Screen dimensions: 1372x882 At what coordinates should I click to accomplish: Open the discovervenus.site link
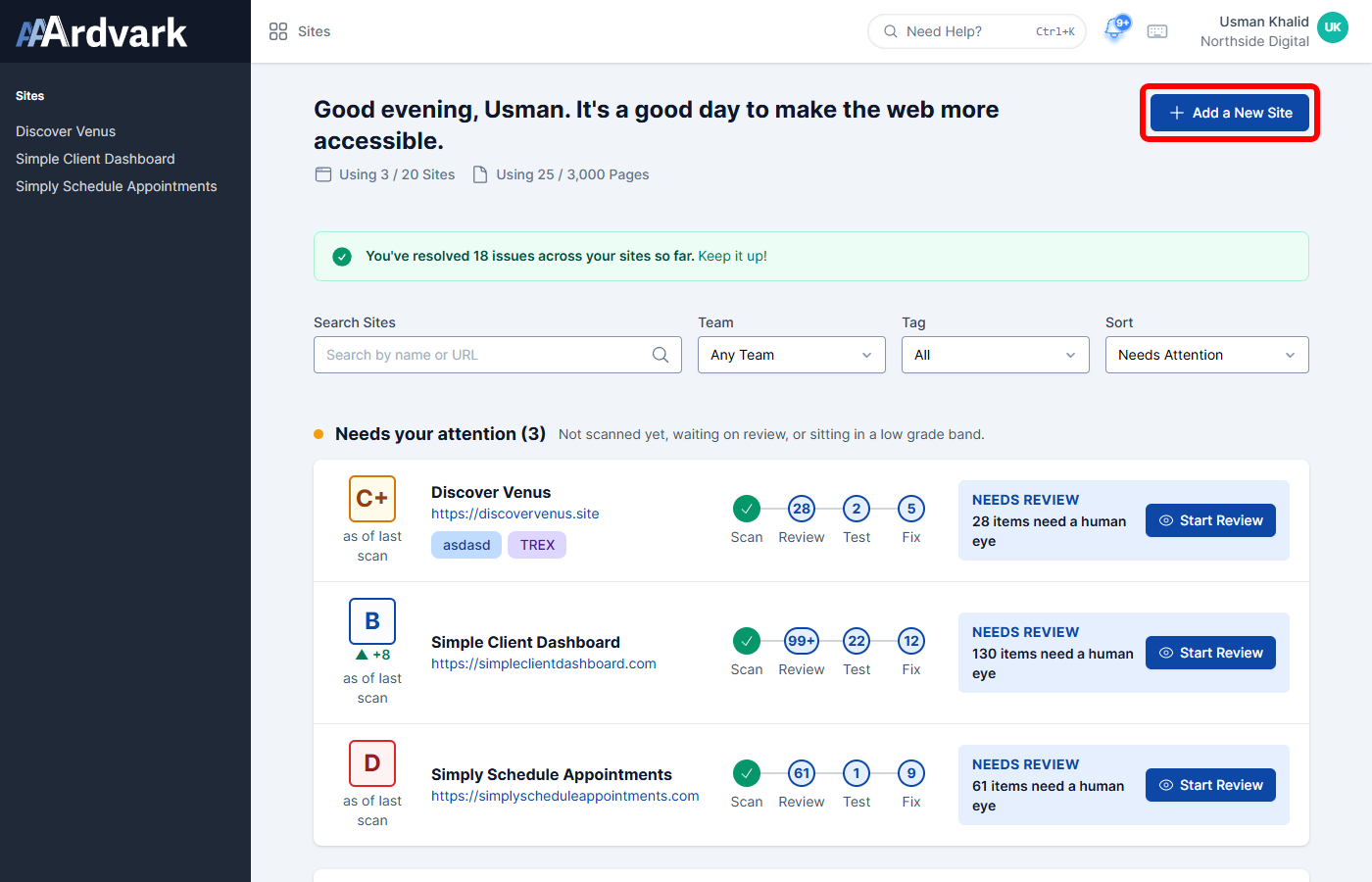[x=515, y=514]
